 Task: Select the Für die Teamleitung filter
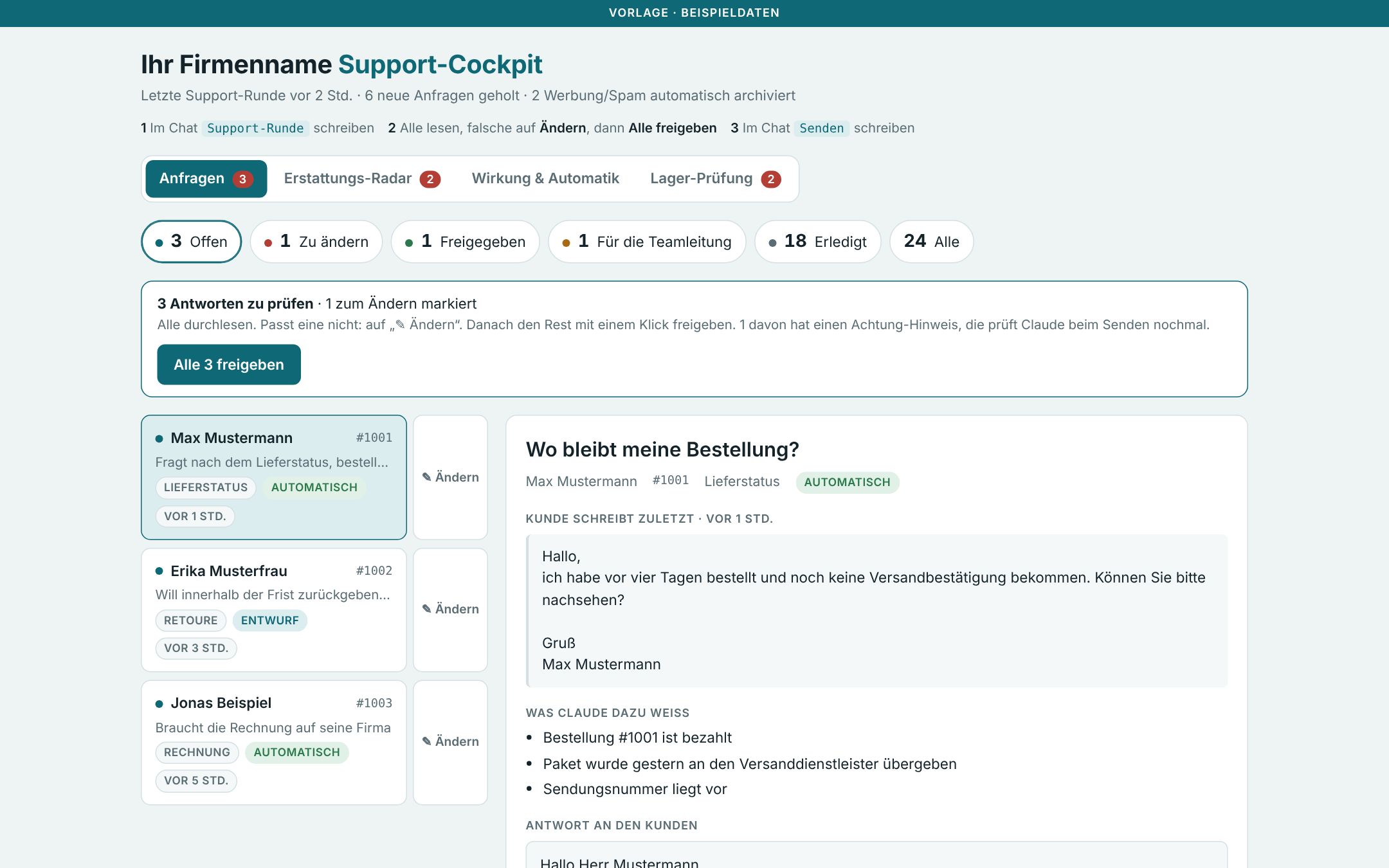point(647,242)
